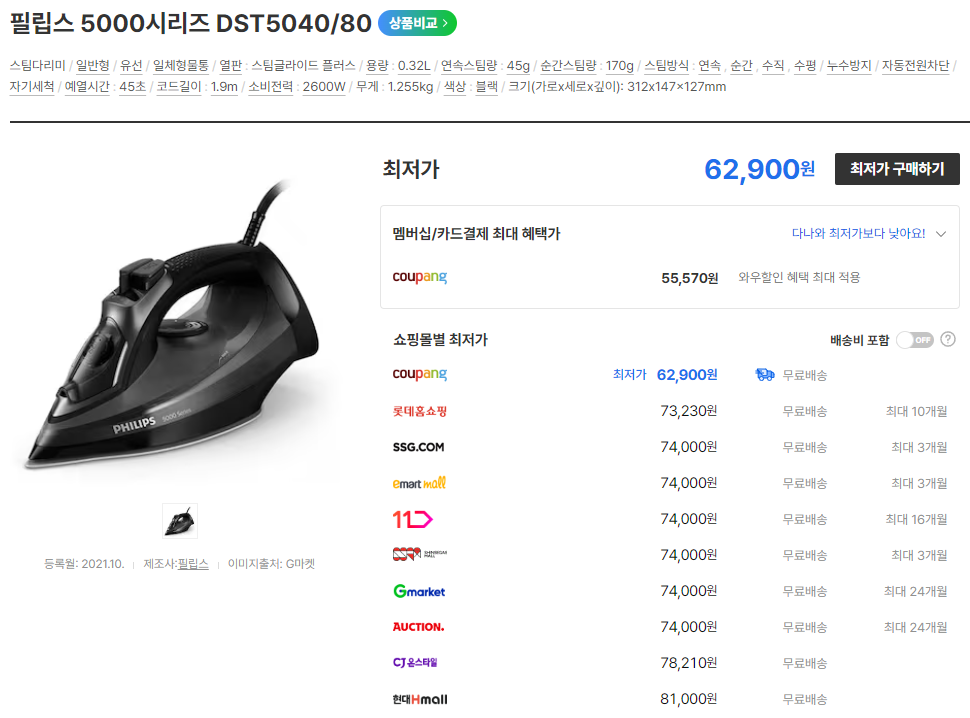Click the CJ온스타일 78,210원 price
This screenshot has height=718, width=970.
tap(689, 663)
